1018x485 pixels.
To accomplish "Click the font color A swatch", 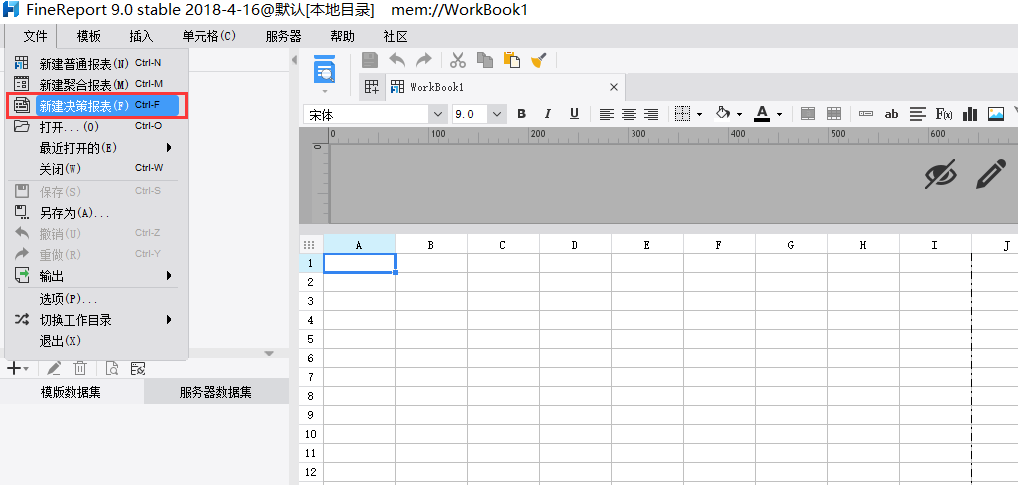I will pyautogui.click(x=762, y=114).
